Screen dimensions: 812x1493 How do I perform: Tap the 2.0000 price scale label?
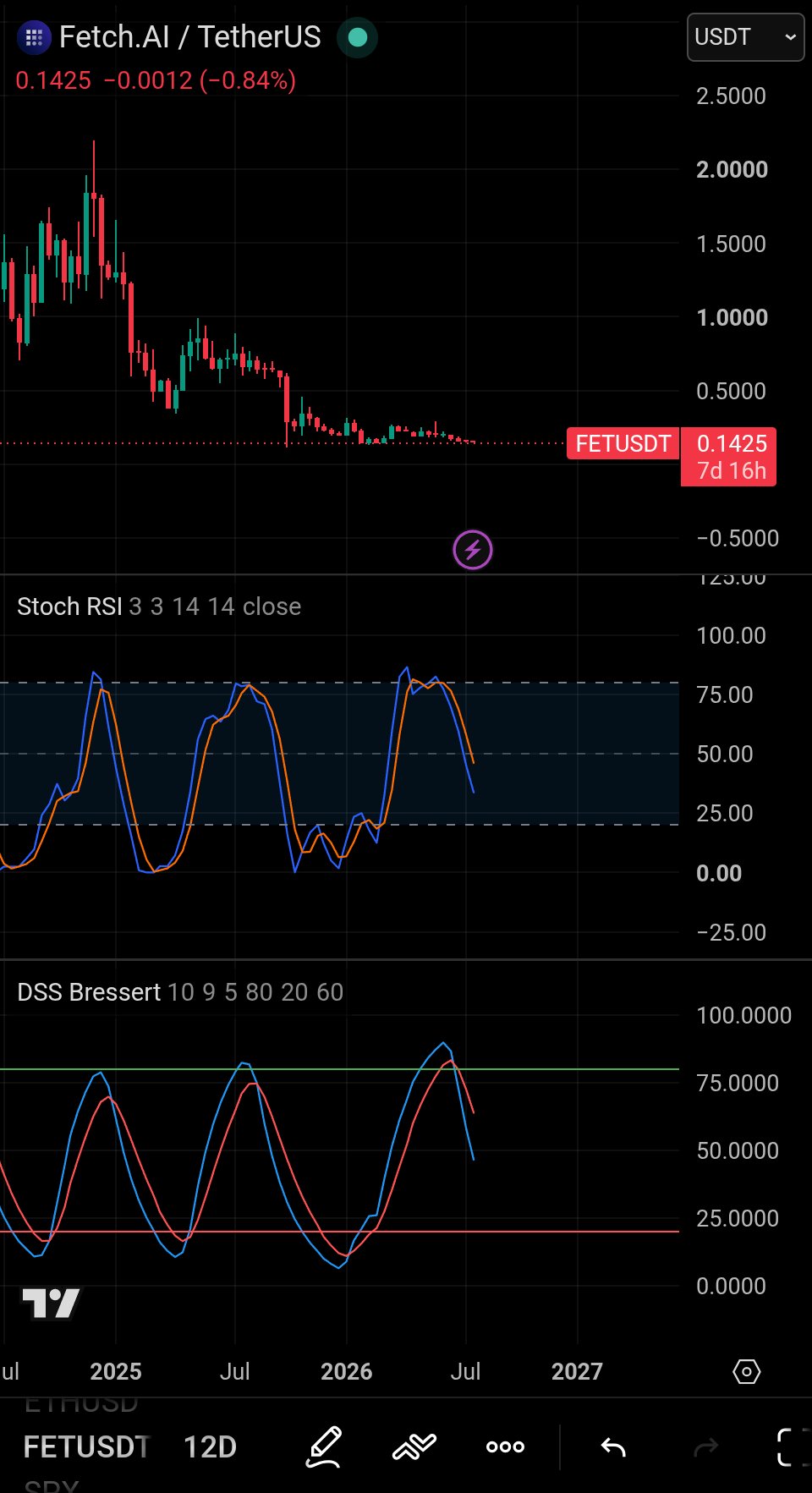[732, 170]
